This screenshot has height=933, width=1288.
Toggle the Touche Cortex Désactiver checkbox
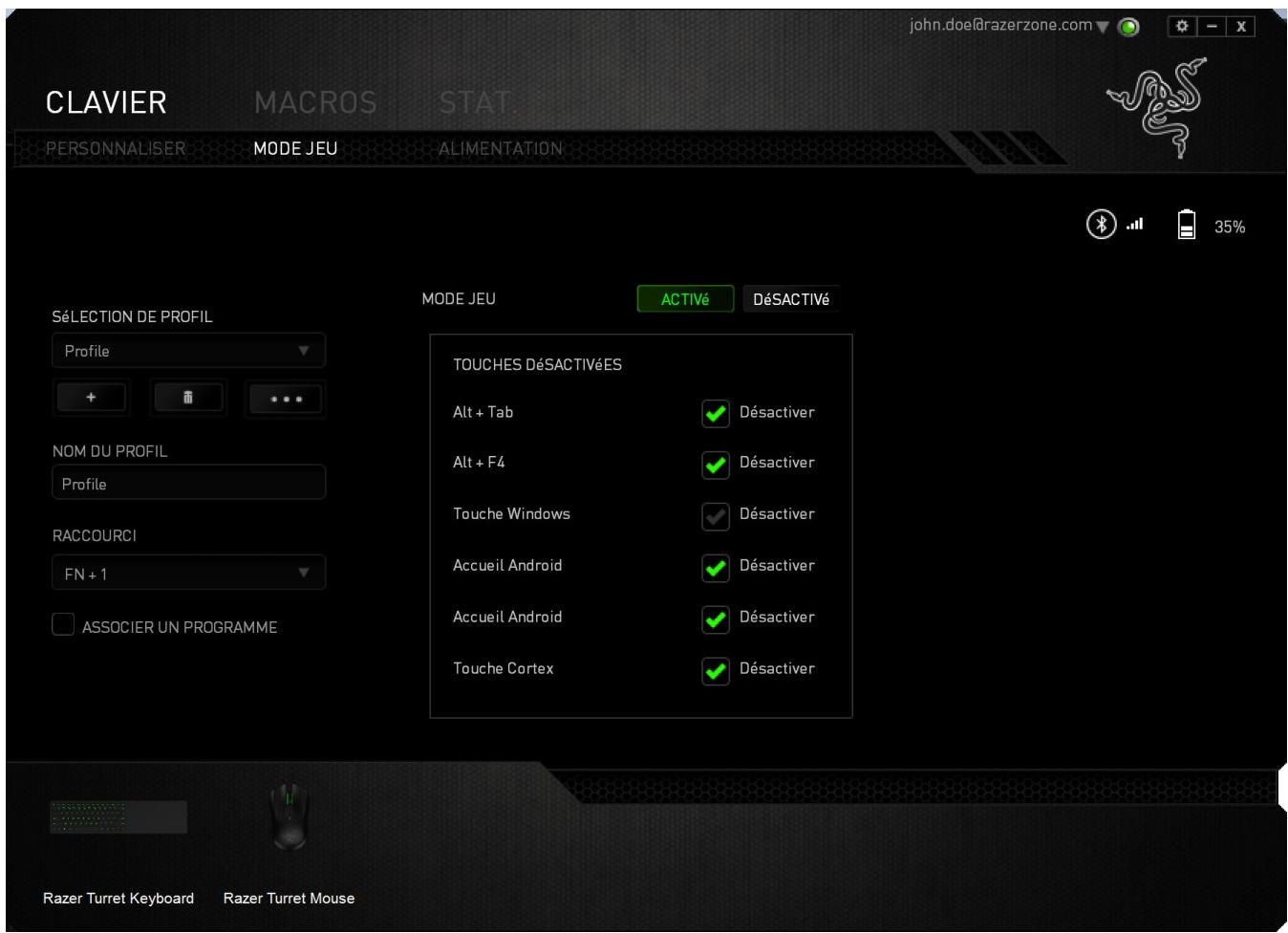tap(716, 671)
